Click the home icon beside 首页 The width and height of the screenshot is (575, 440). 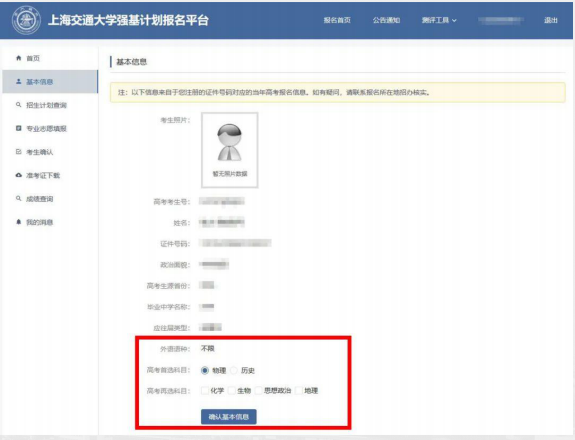coord(19,58)
